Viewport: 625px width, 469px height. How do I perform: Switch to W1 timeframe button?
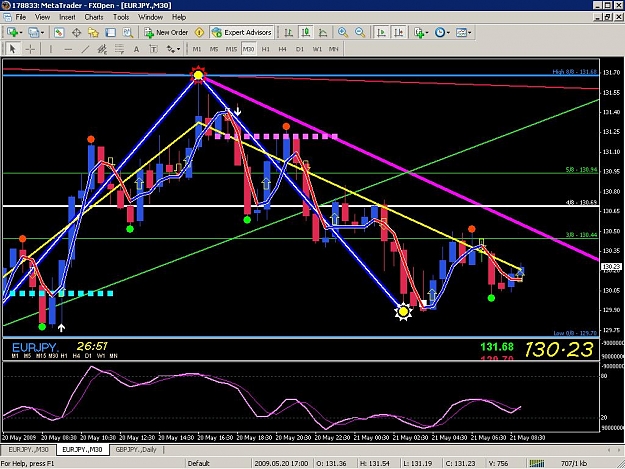pyautogui.click(x=317, y=49)
